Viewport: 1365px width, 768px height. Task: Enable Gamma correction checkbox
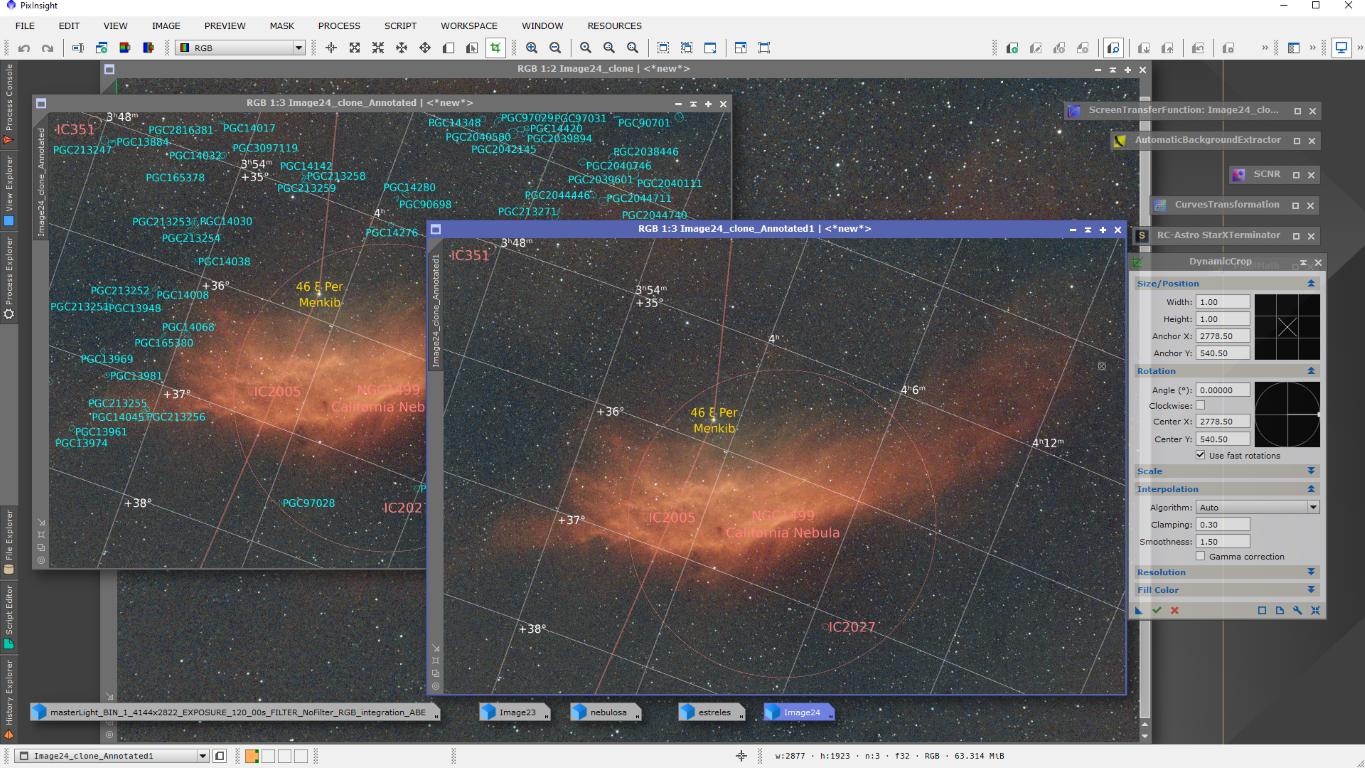click(1201, 556)
